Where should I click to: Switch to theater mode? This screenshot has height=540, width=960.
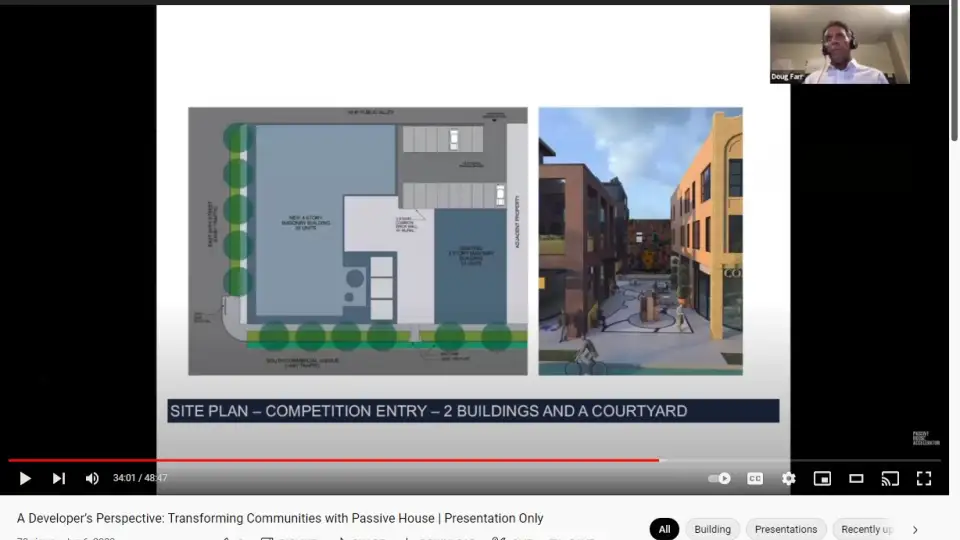tap(856, 478)
